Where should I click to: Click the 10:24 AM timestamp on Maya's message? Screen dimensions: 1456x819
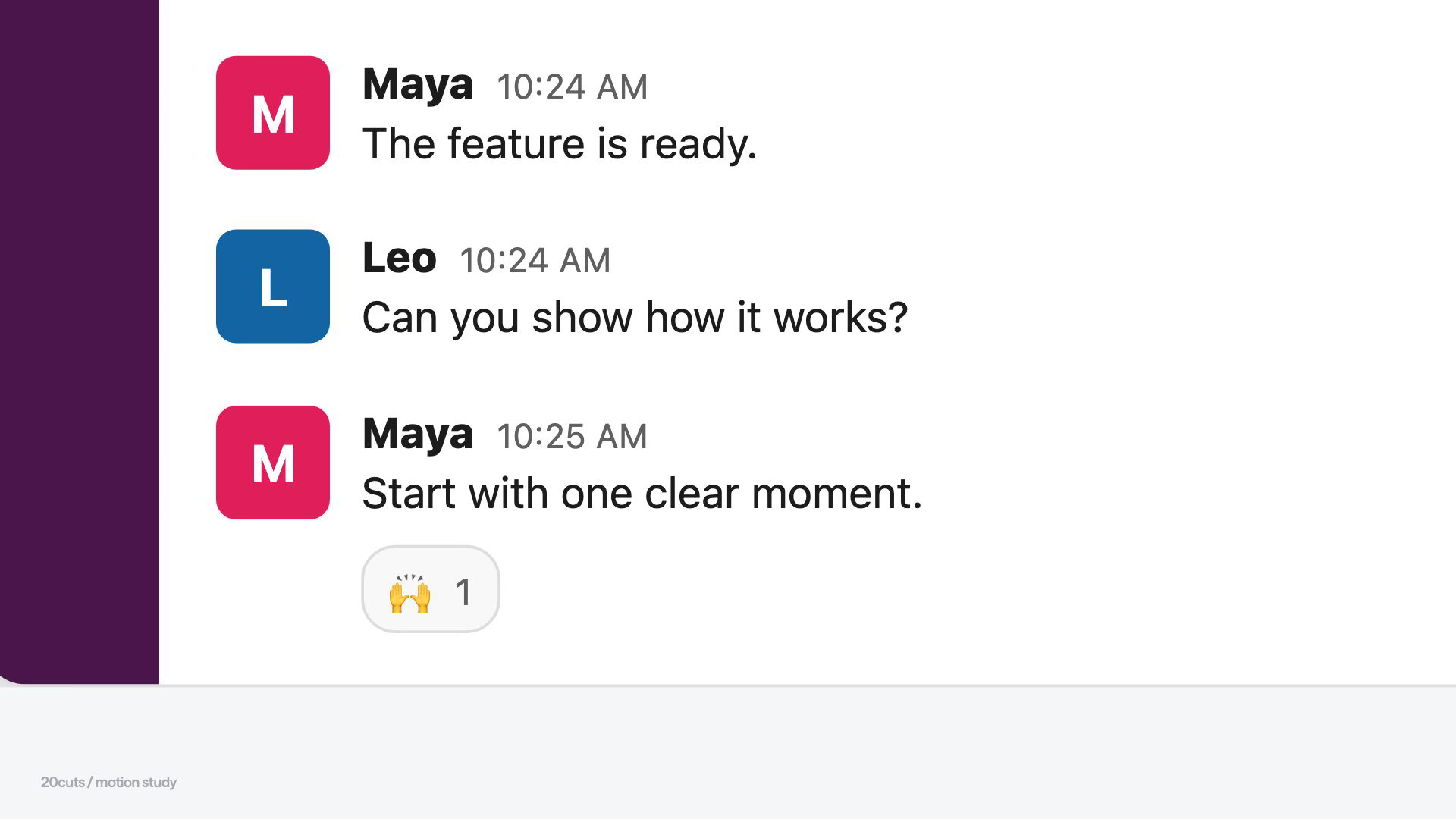(x=573, y=86)
